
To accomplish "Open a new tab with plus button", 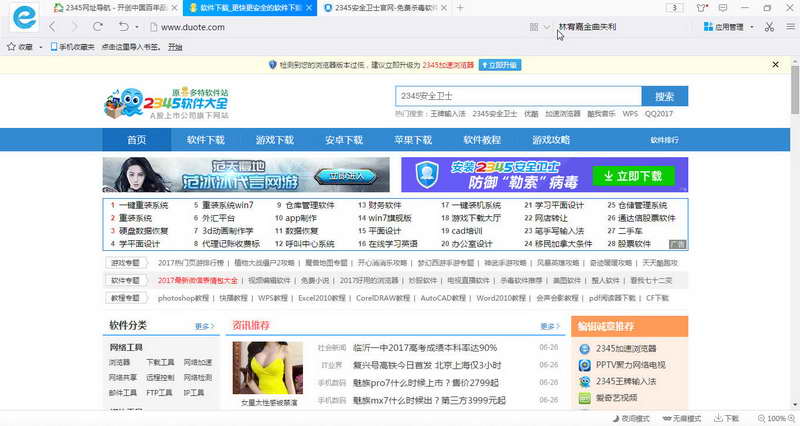I will (x=460, y=8).
